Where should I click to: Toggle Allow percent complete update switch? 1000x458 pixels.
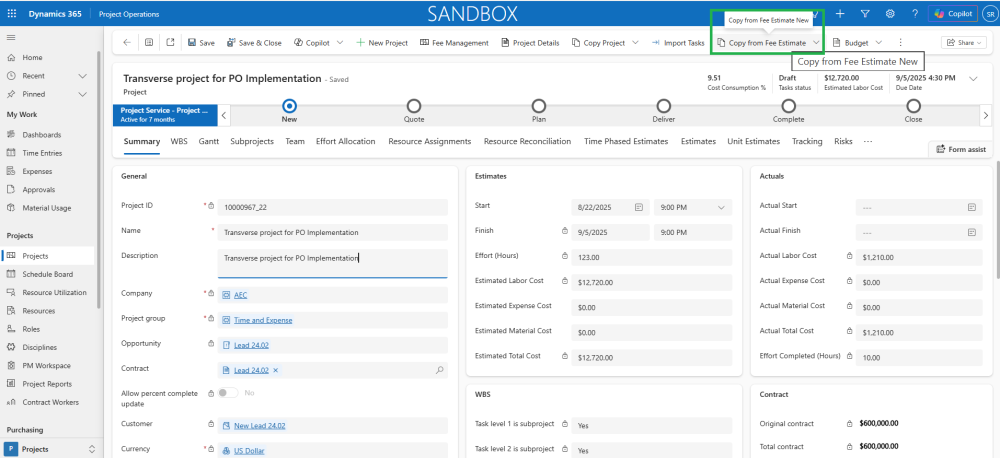(228, 393)
